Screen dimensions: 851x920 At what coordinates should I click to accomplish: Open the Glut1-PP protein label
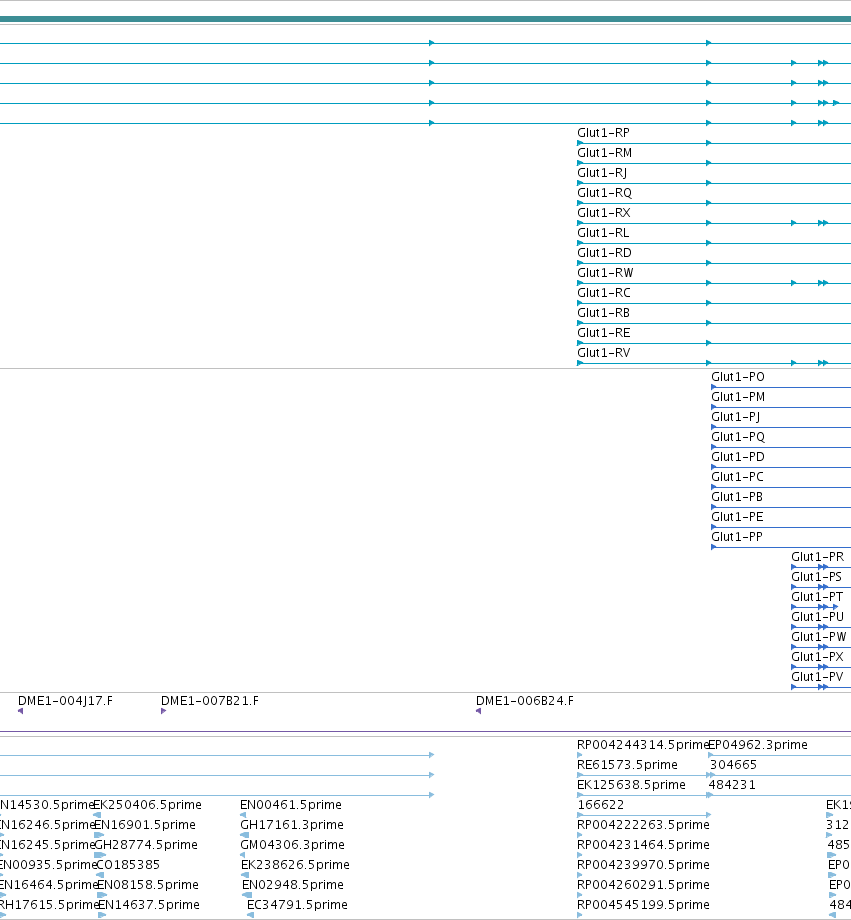(737, 537)
